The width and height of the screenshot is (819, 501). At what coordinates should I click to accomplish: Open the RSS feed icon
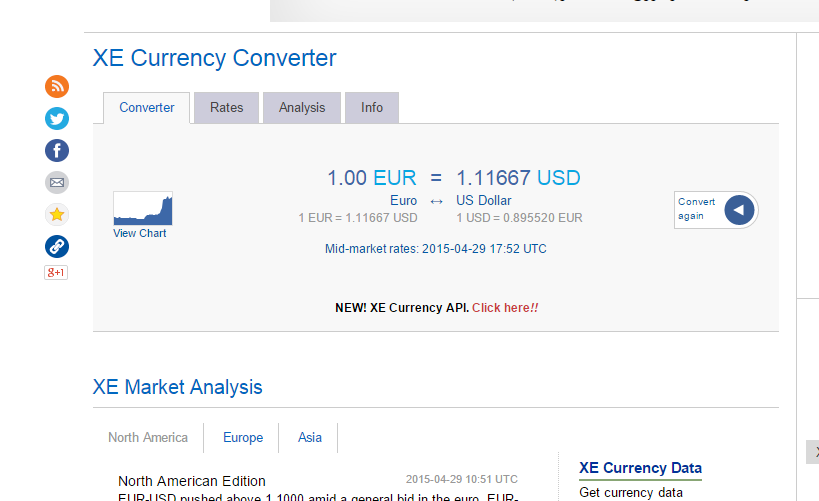(x=57, y=86)
